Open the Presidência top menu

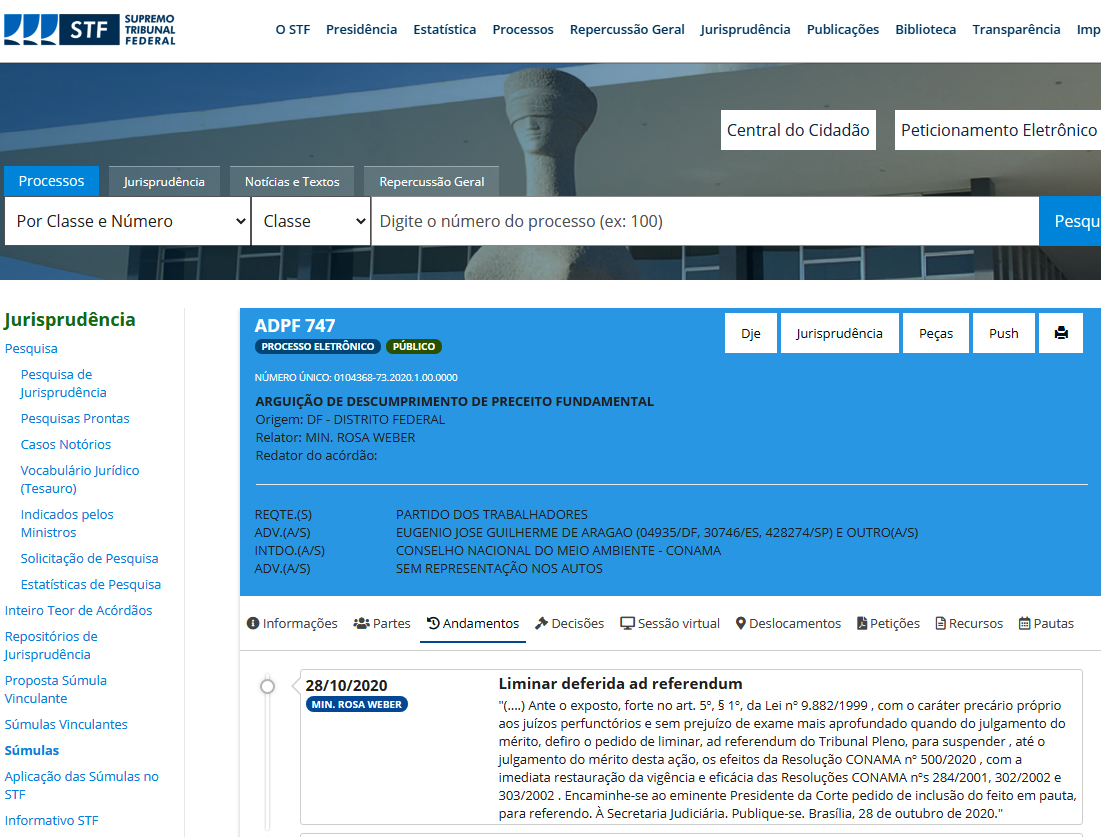362,29
